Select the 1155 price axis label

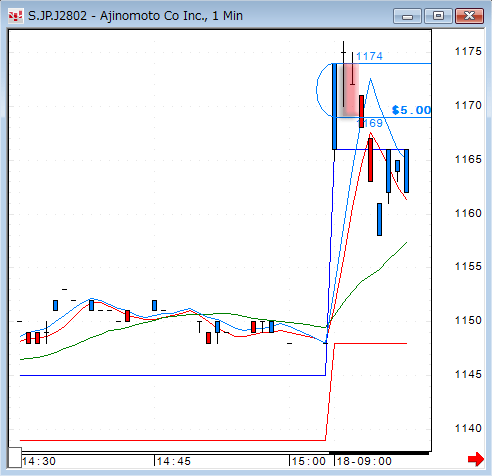468,266
